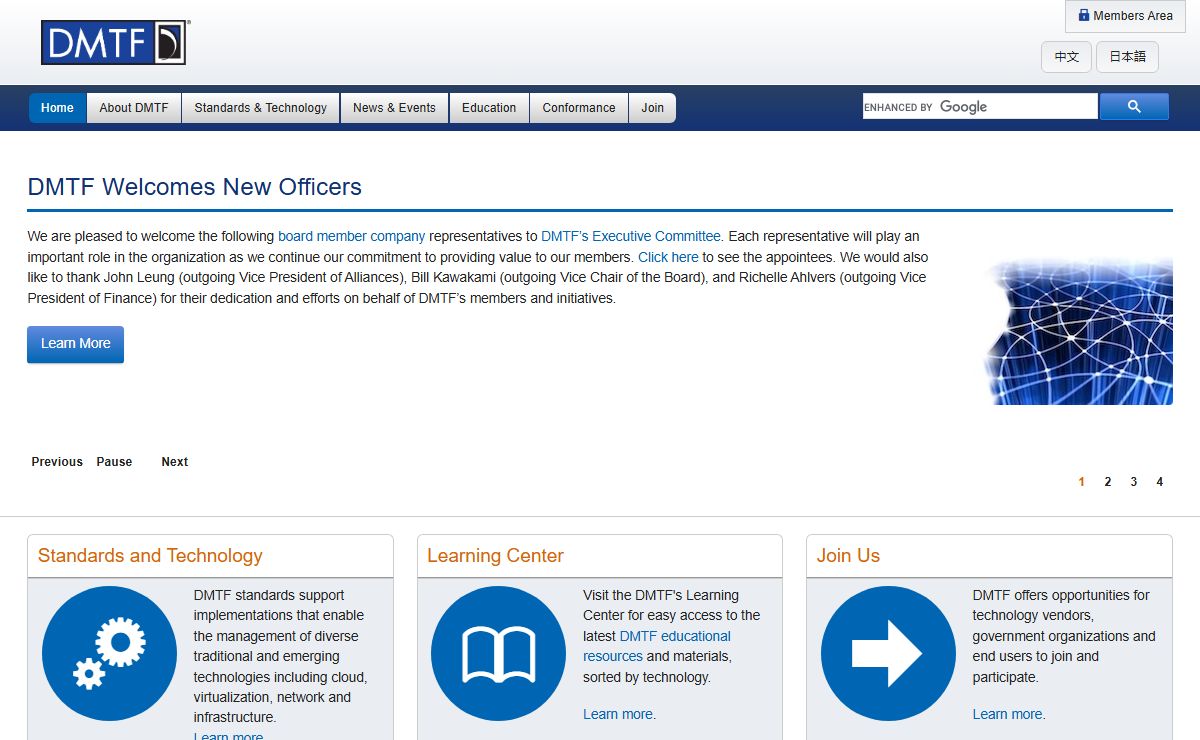Click the open book Learning Center icon
This screenshot has width=1200, height=740.
(498, 653)
